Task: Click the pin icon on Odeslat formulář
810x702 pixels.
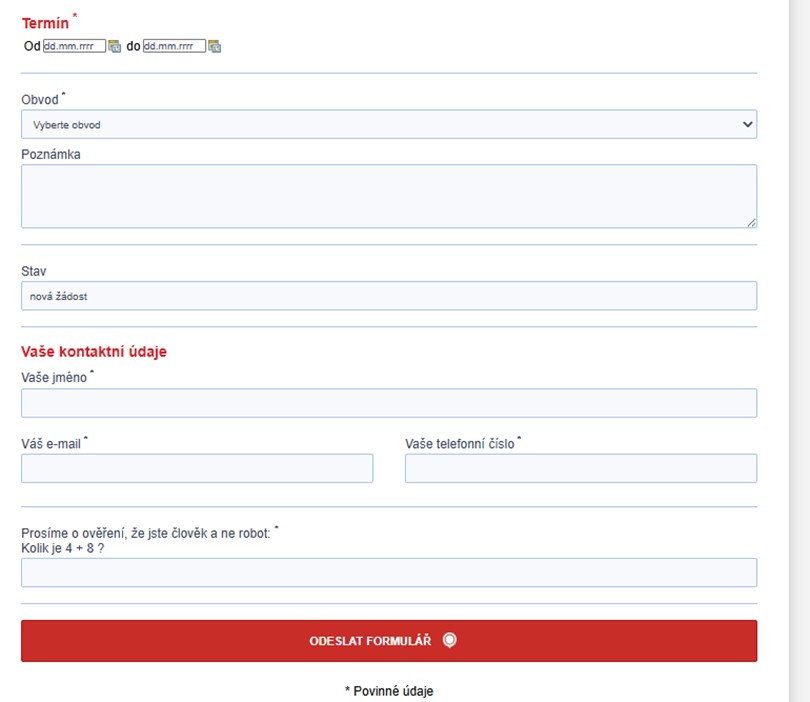Action: [x=449, y=641]
